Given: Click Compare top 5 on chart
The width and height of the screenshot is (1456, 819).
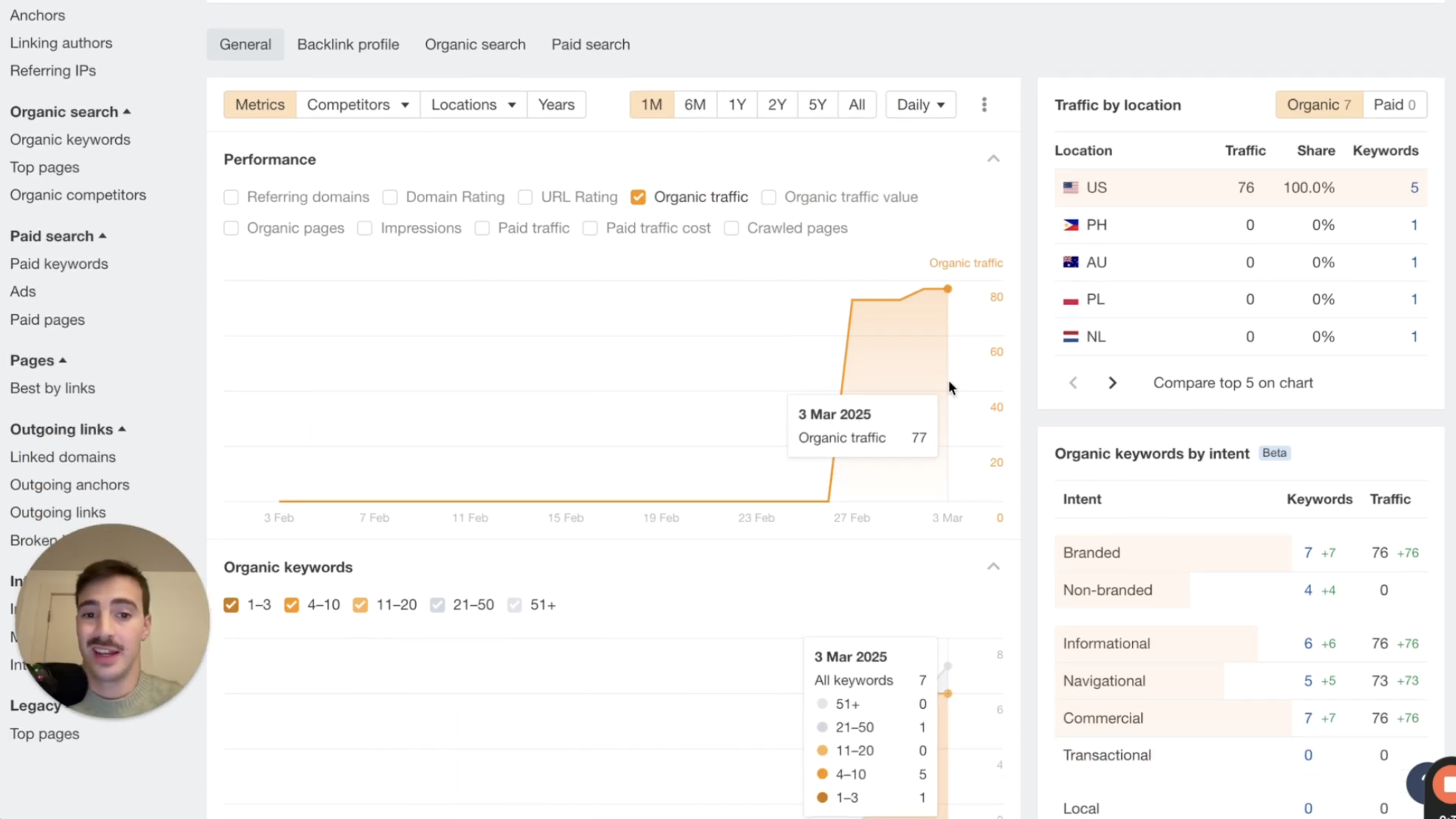Looking at the screenshot, I should pos(1232,383).
